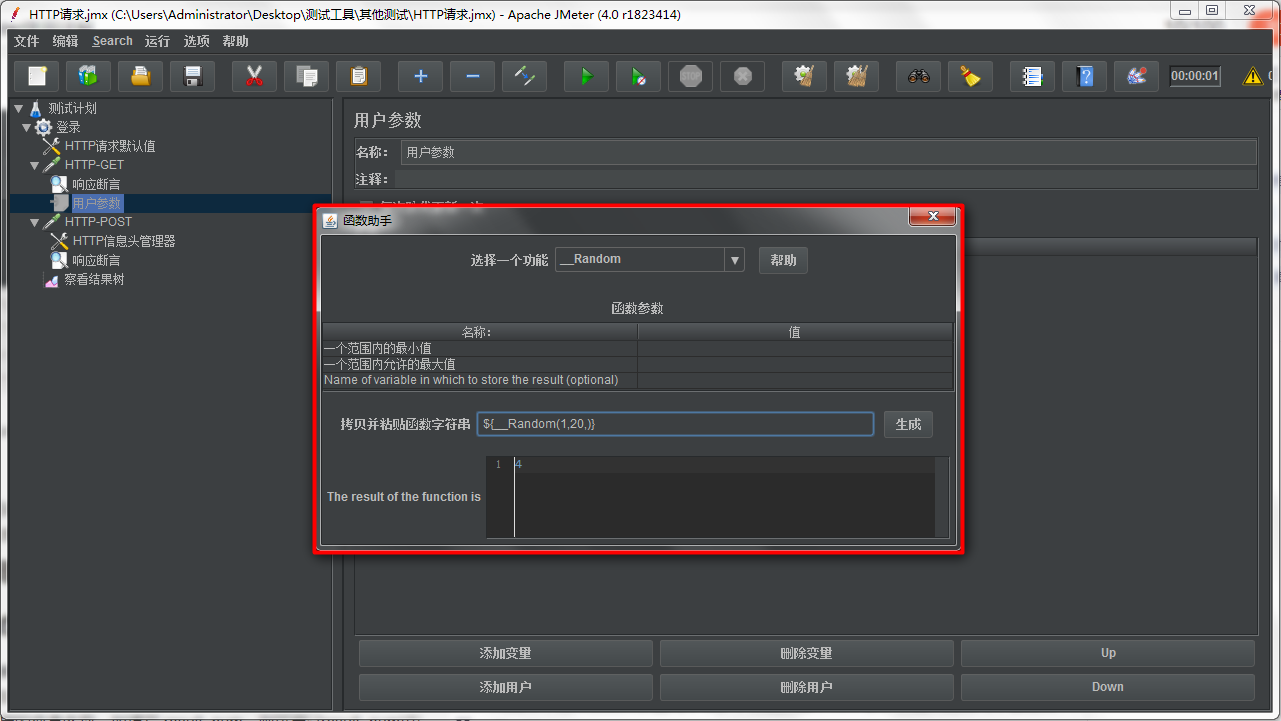
Task: Open Help with the question-mark book icon
Action: click(1085, 76)
